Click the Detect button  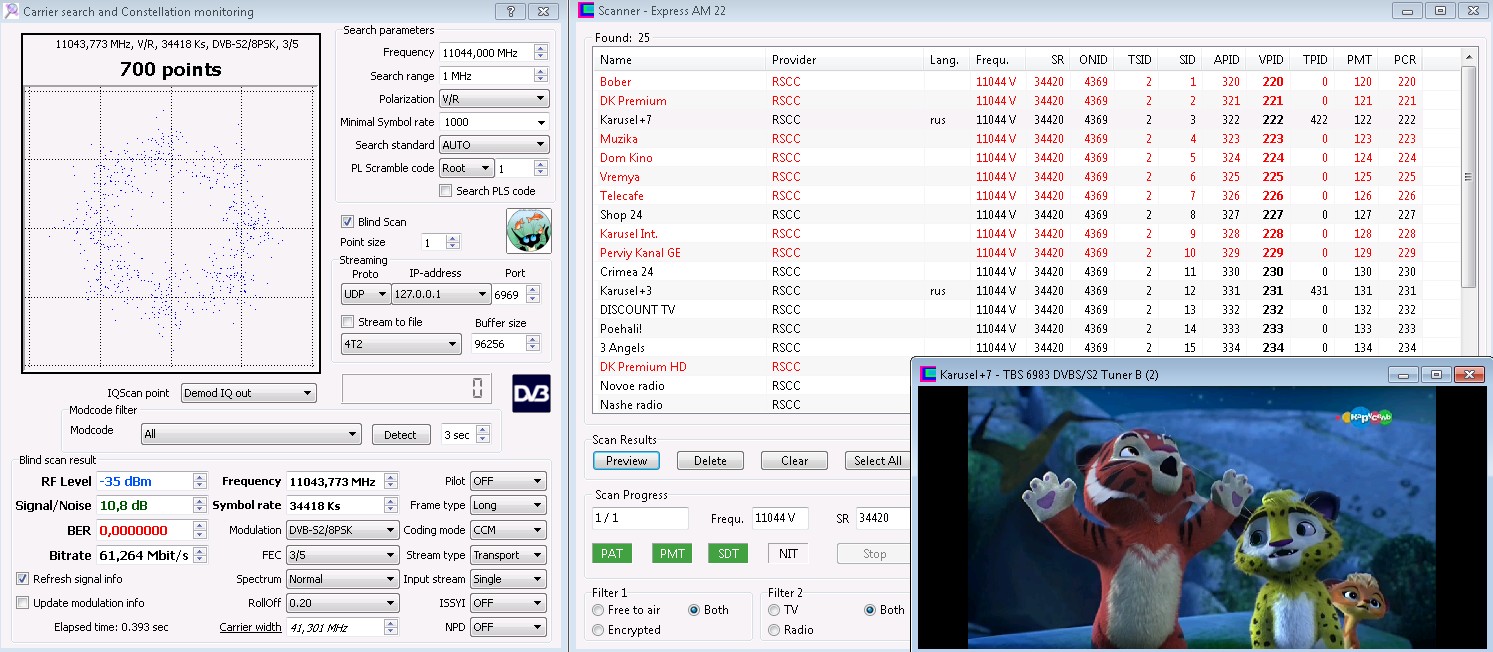click(x=400, y=435)
